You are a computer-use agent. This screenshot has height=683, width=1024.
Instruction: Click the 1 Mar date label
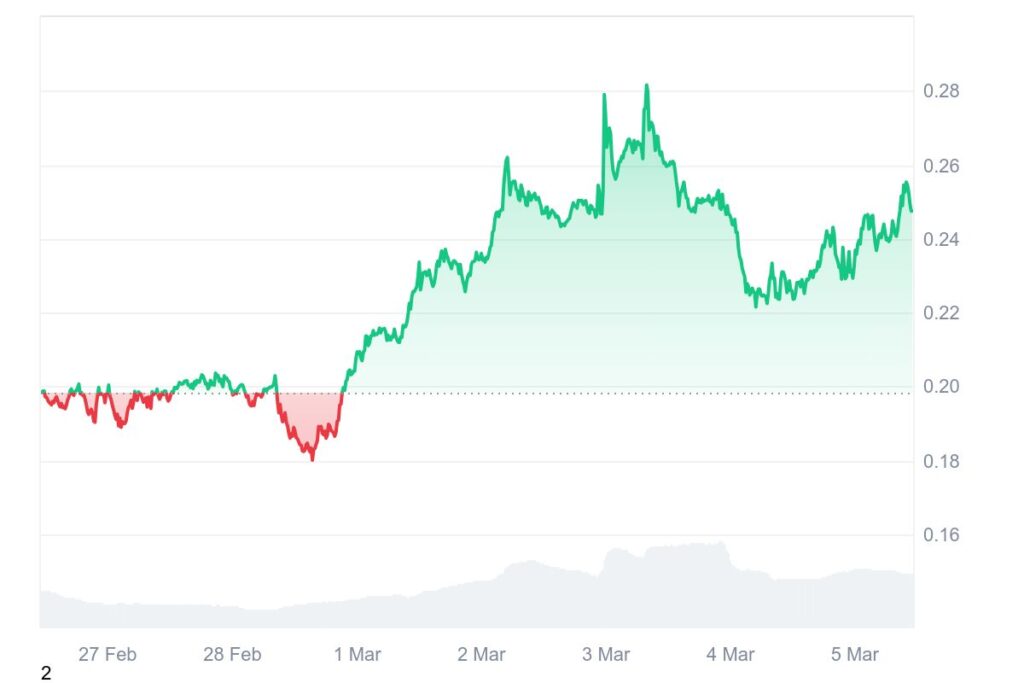(357, 655)
